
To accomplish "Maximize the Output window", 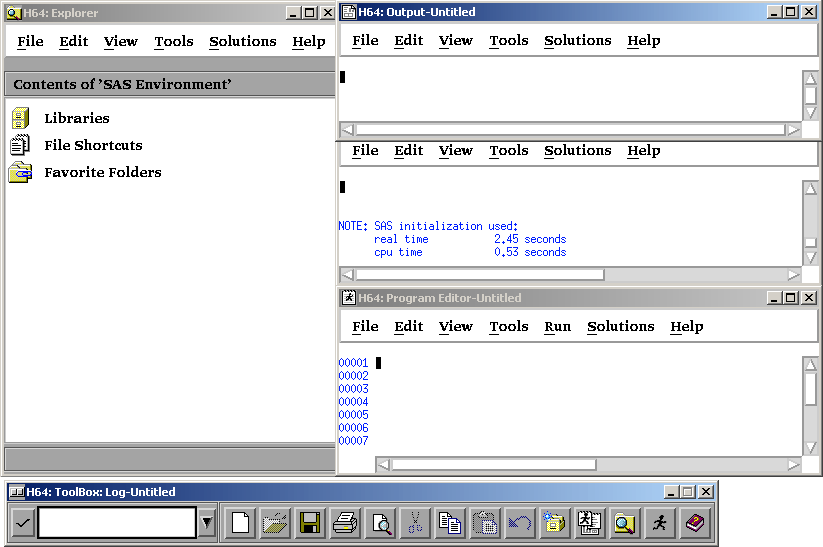I will click(x=790, y=12).
